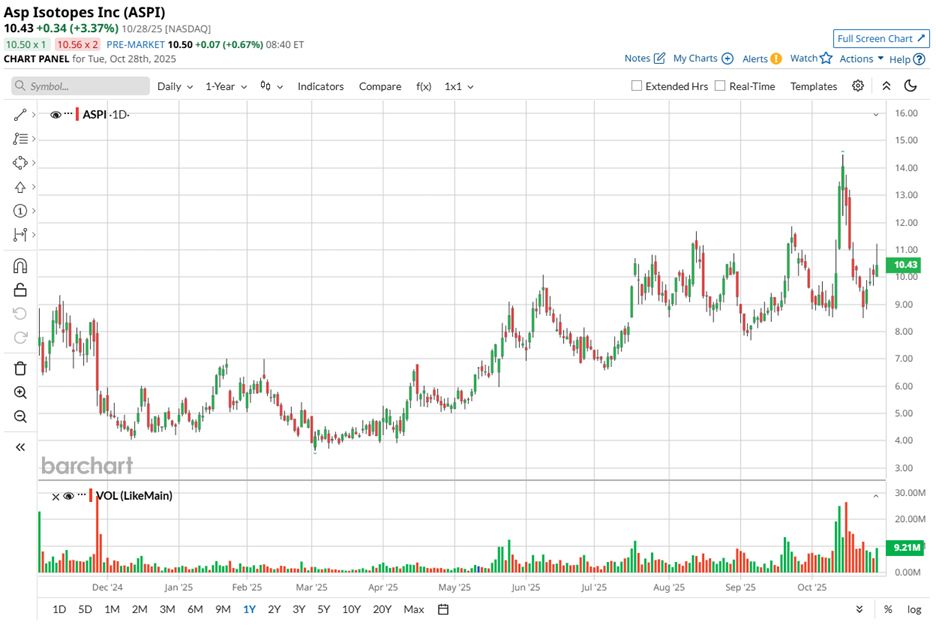Open chart settings gear icon
Viewport: 936px width, 631px height.
(x=858, y=86)
